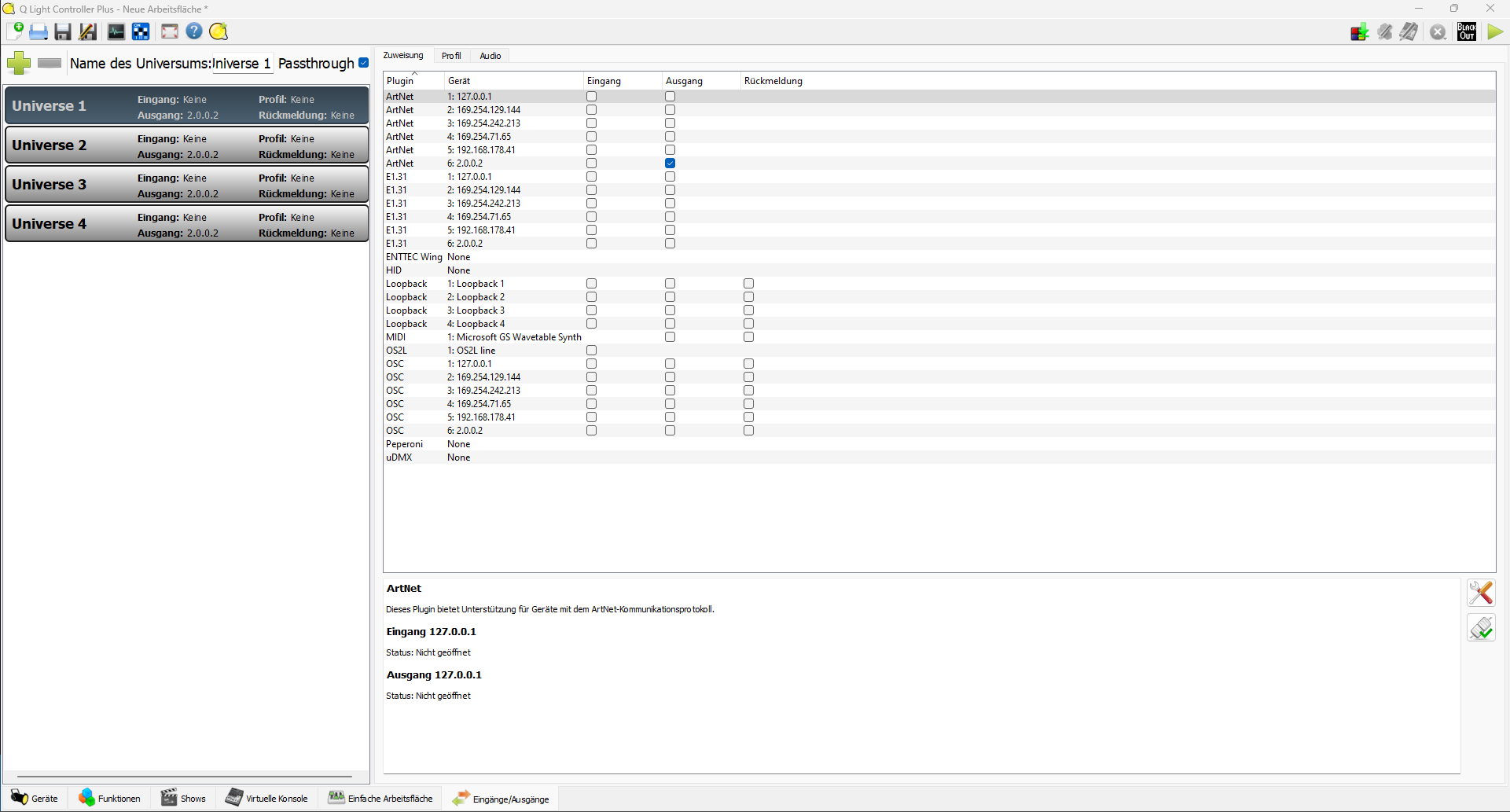Select Universe 3 in the universe list
Viewport: 1510px width, 812px height.
point(187,185)
